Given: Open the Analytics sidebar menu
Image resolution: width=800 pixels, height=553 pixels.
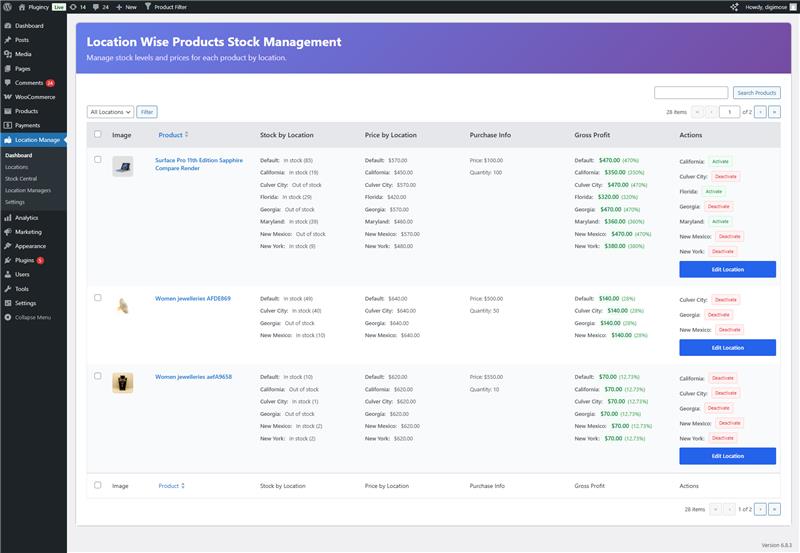Looking at the screenshot, I should (x=26, y=217).
